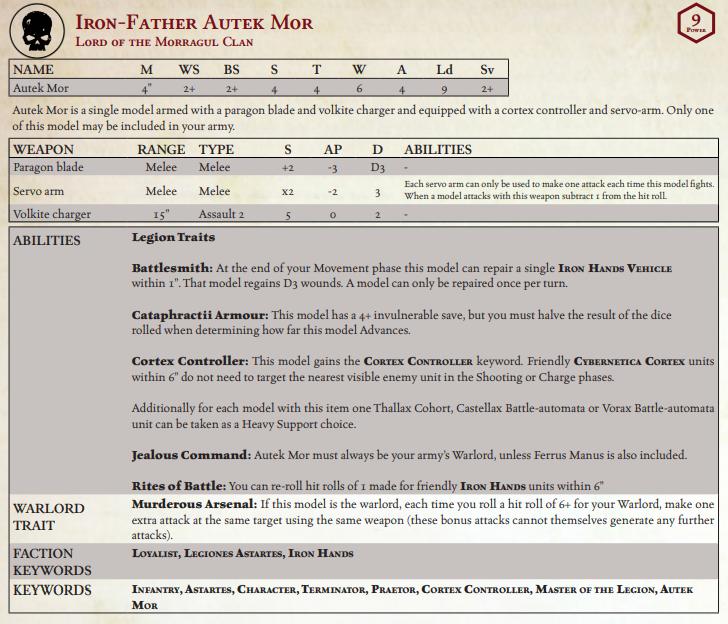Click 'Iron Hands' in the faction keywords row
The height and width of the screenshot is (624, 728).
pos(320,553)
